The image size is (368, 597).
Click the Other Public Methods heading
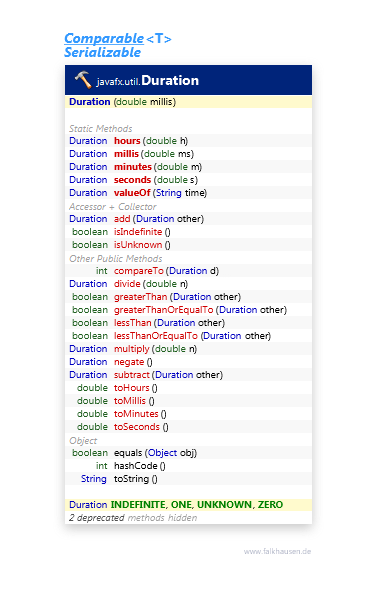(x=116, y=259)
